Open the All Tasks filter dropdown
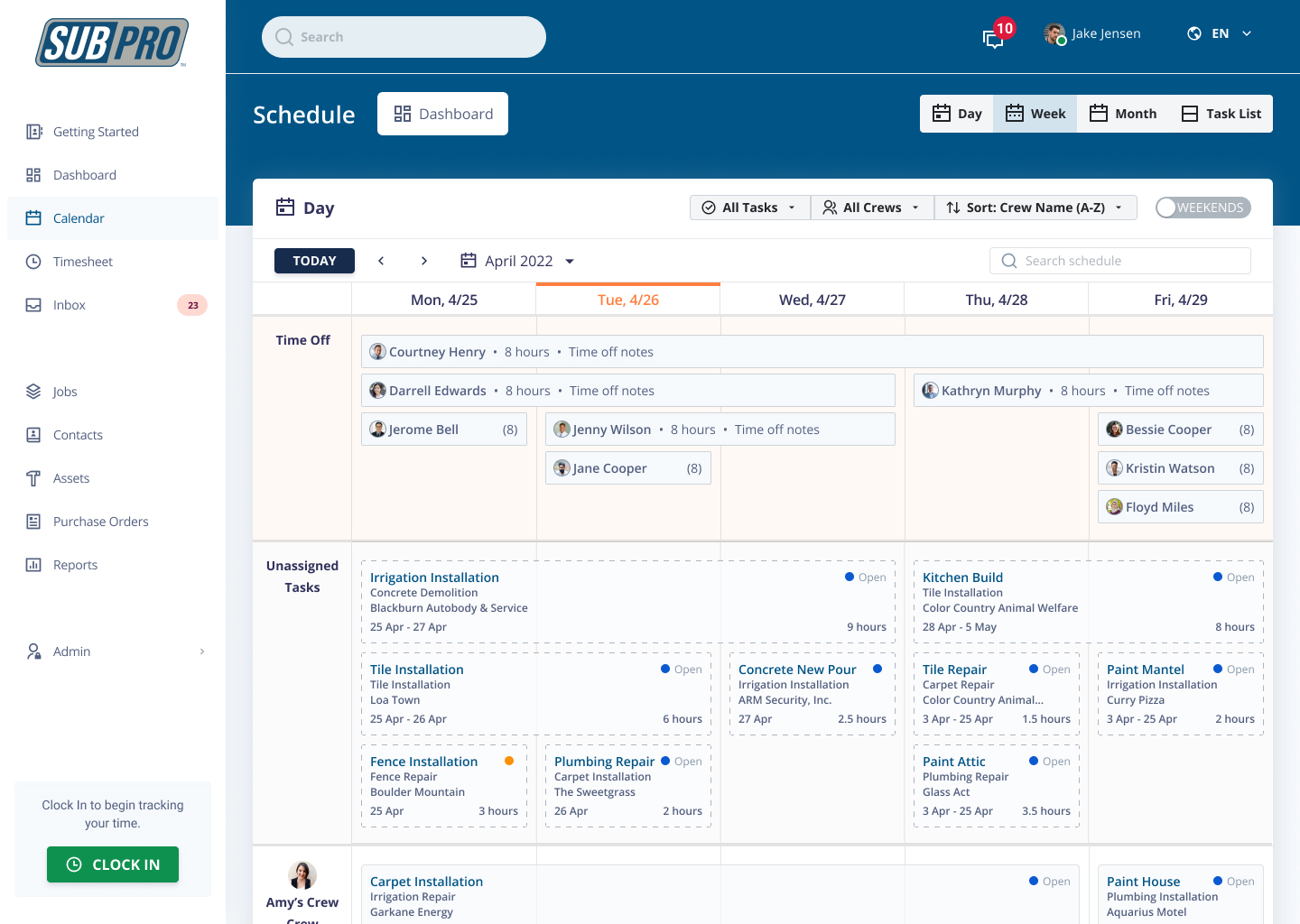Viewport: 1300px width, 924px height. point(749,208)
